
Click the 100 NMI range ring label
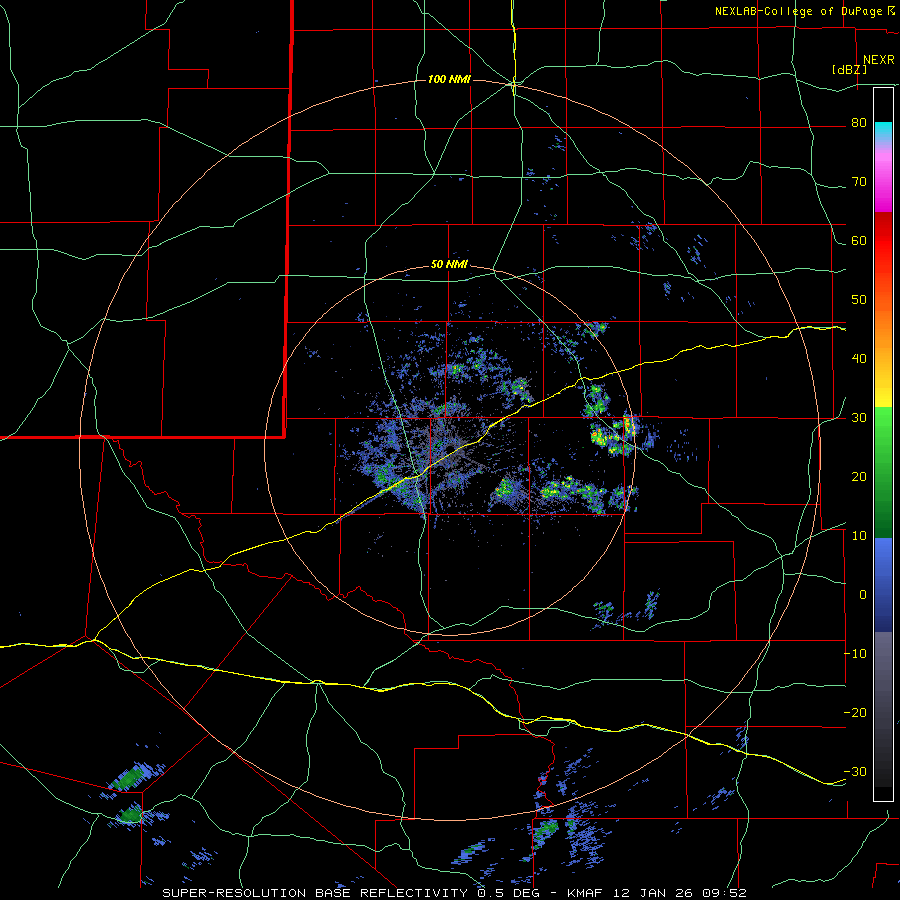click(449, 79)
